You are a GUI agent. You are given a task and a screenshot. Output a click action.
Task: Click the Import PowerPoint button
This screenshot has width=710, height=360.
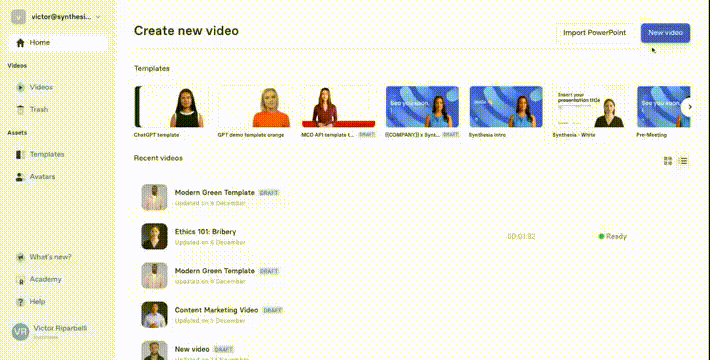(x=594, y=33)
